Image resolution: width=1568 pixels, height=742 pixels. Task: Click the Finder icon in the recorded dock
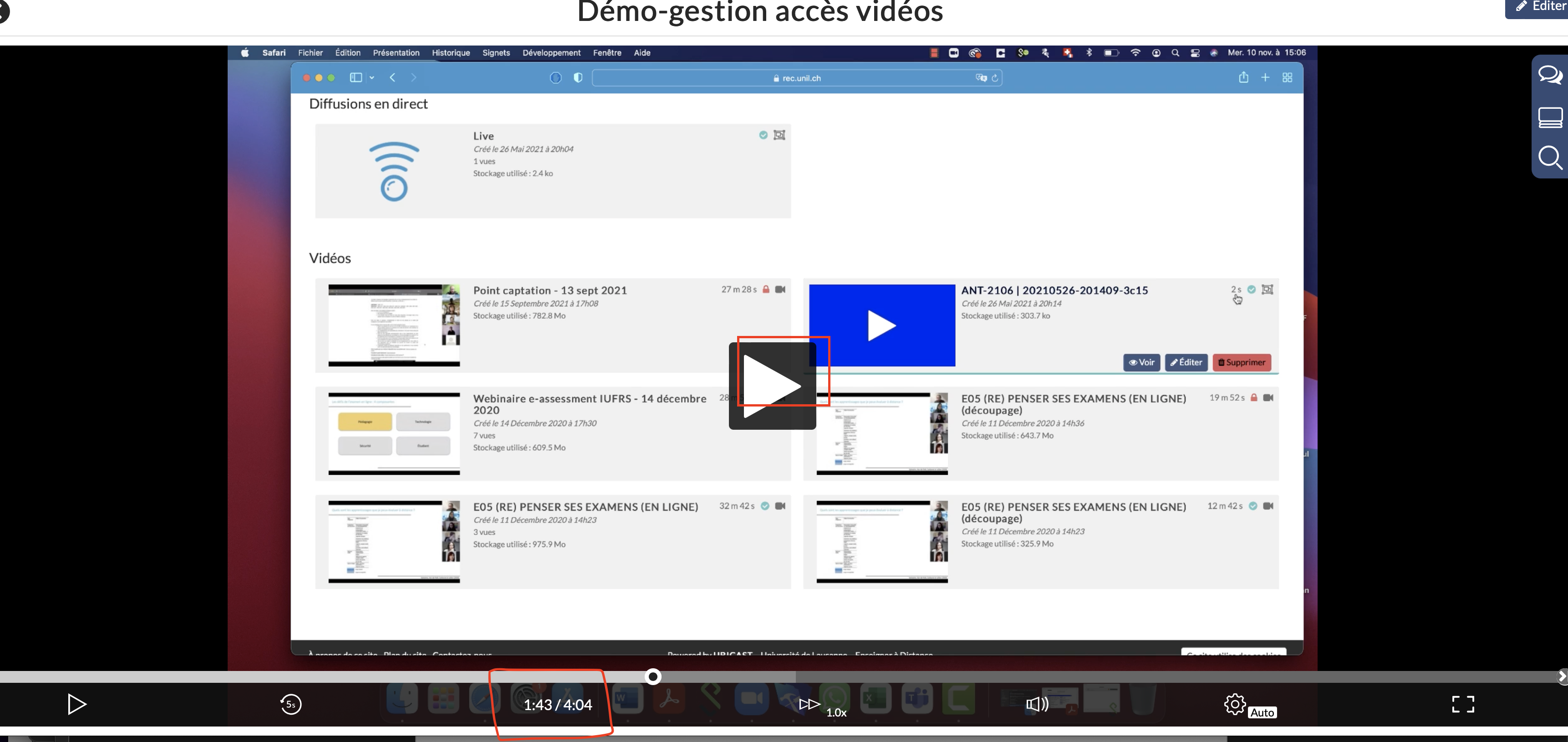402,699
